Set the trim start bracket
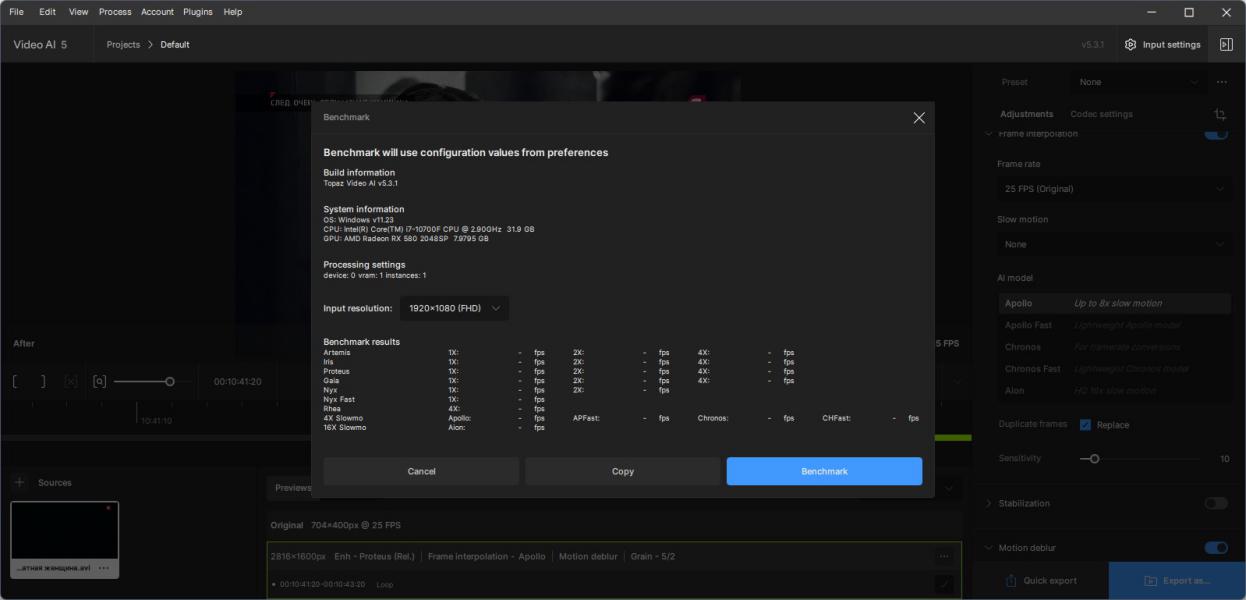 [x=16, y=381]
